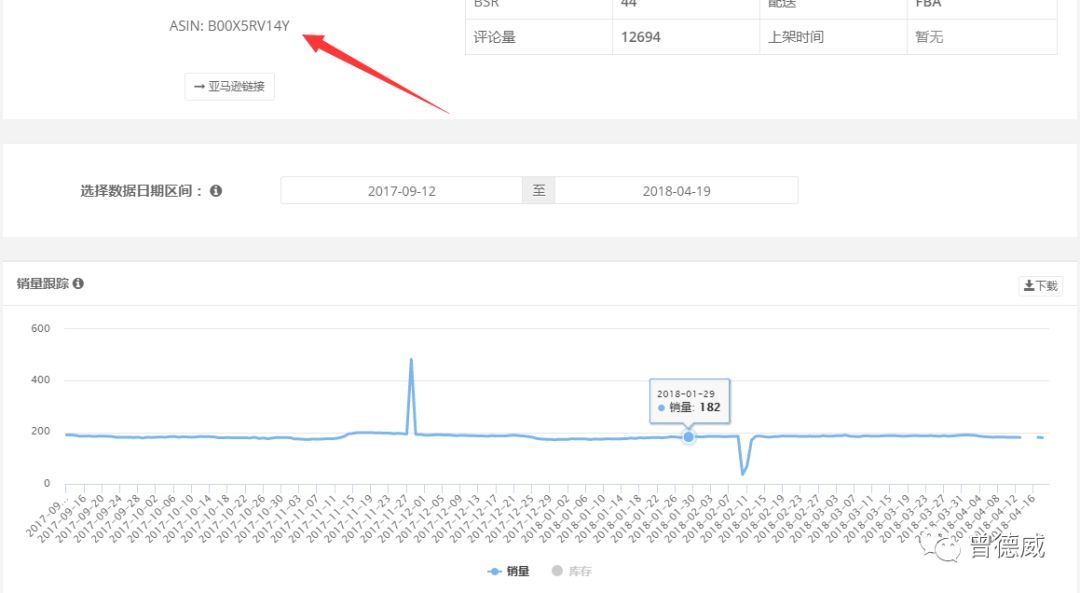Screen dimensions: 1080x593
Task: Toggle the 销量 series in the legend
Action: tap(509, 571)
